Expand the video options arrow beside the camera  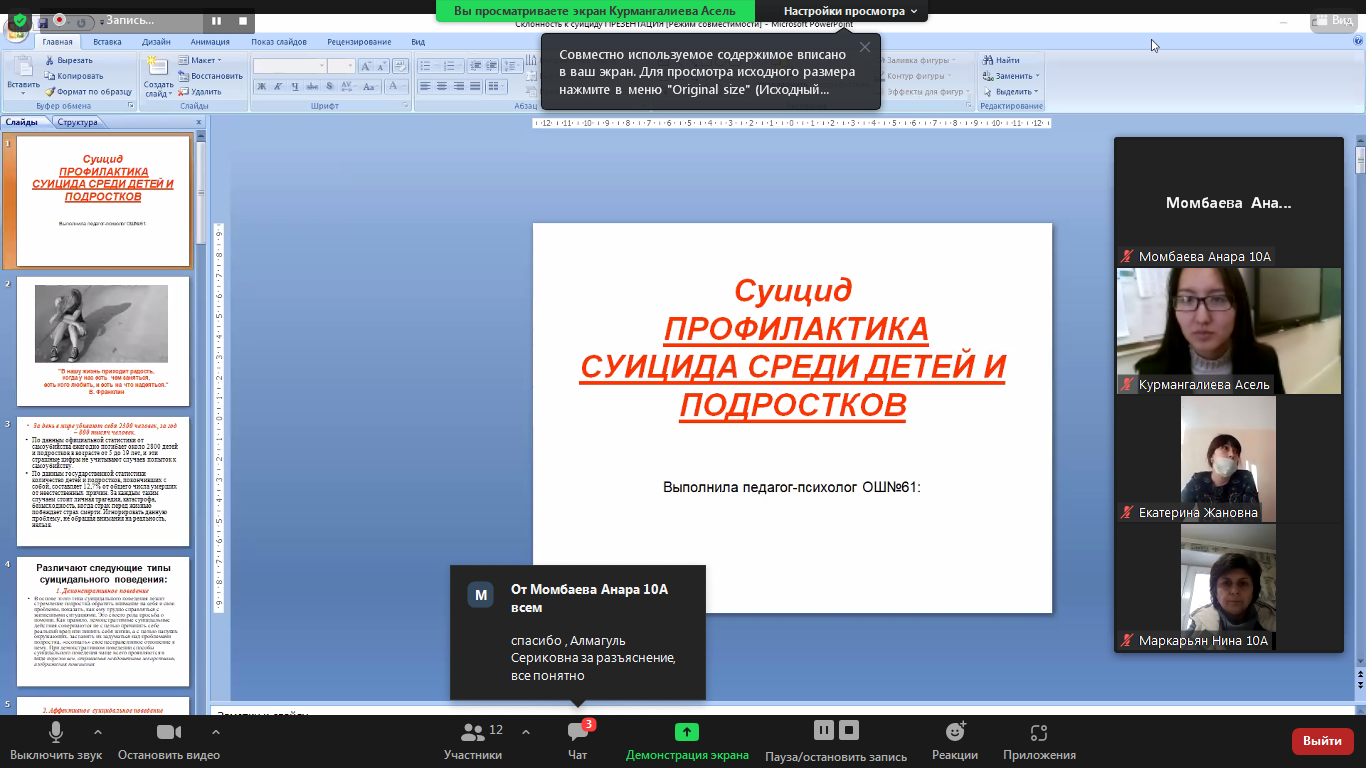[x=216, y=731]
